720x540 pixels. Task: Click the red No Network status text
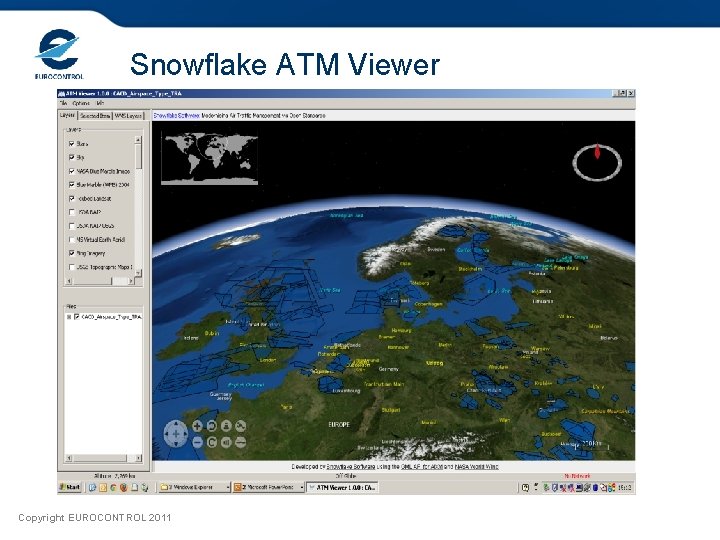578,476
